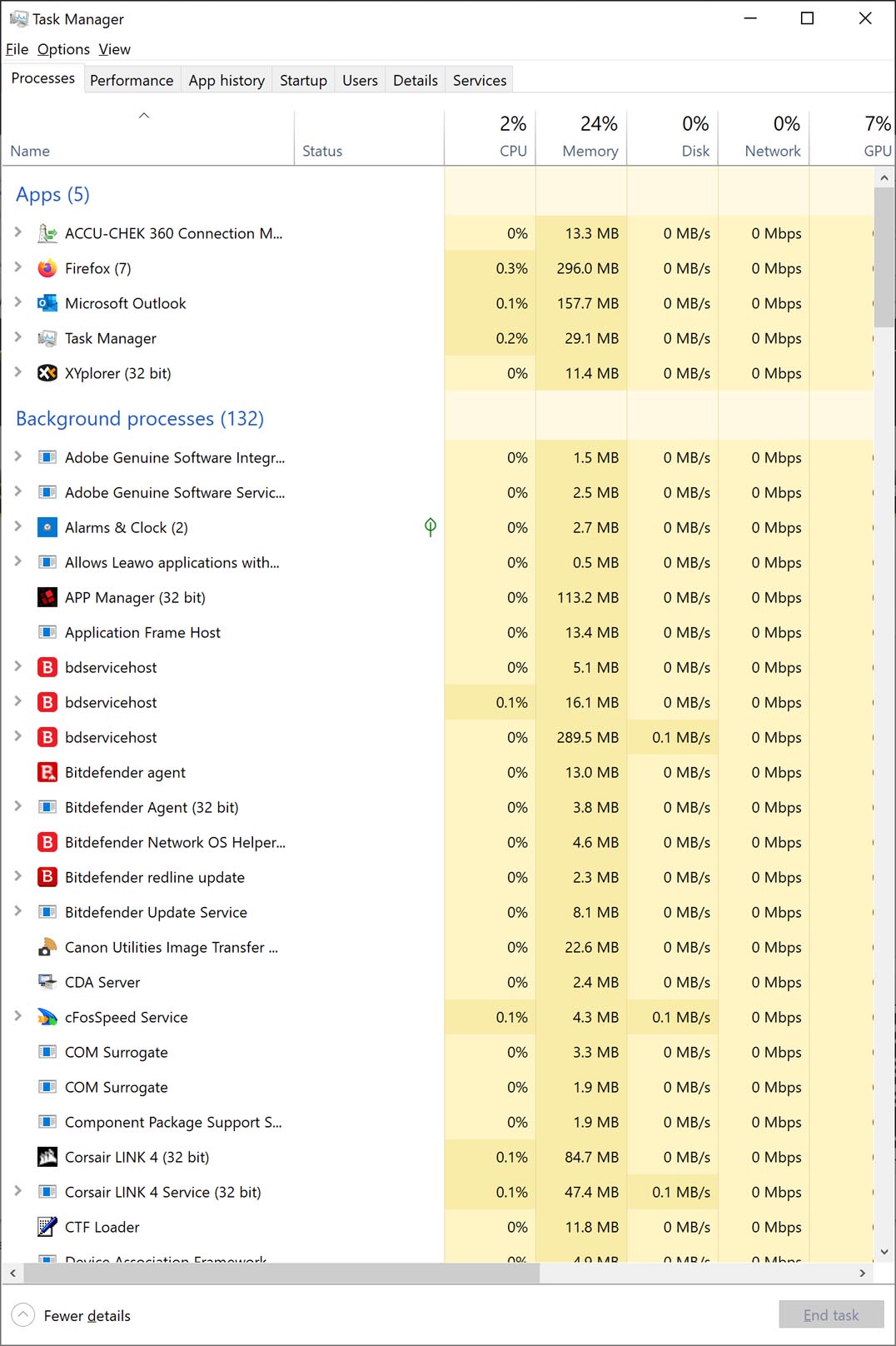The image size is (896, 1346).
Task: Open the Startup tab
Action: (303, 80)
